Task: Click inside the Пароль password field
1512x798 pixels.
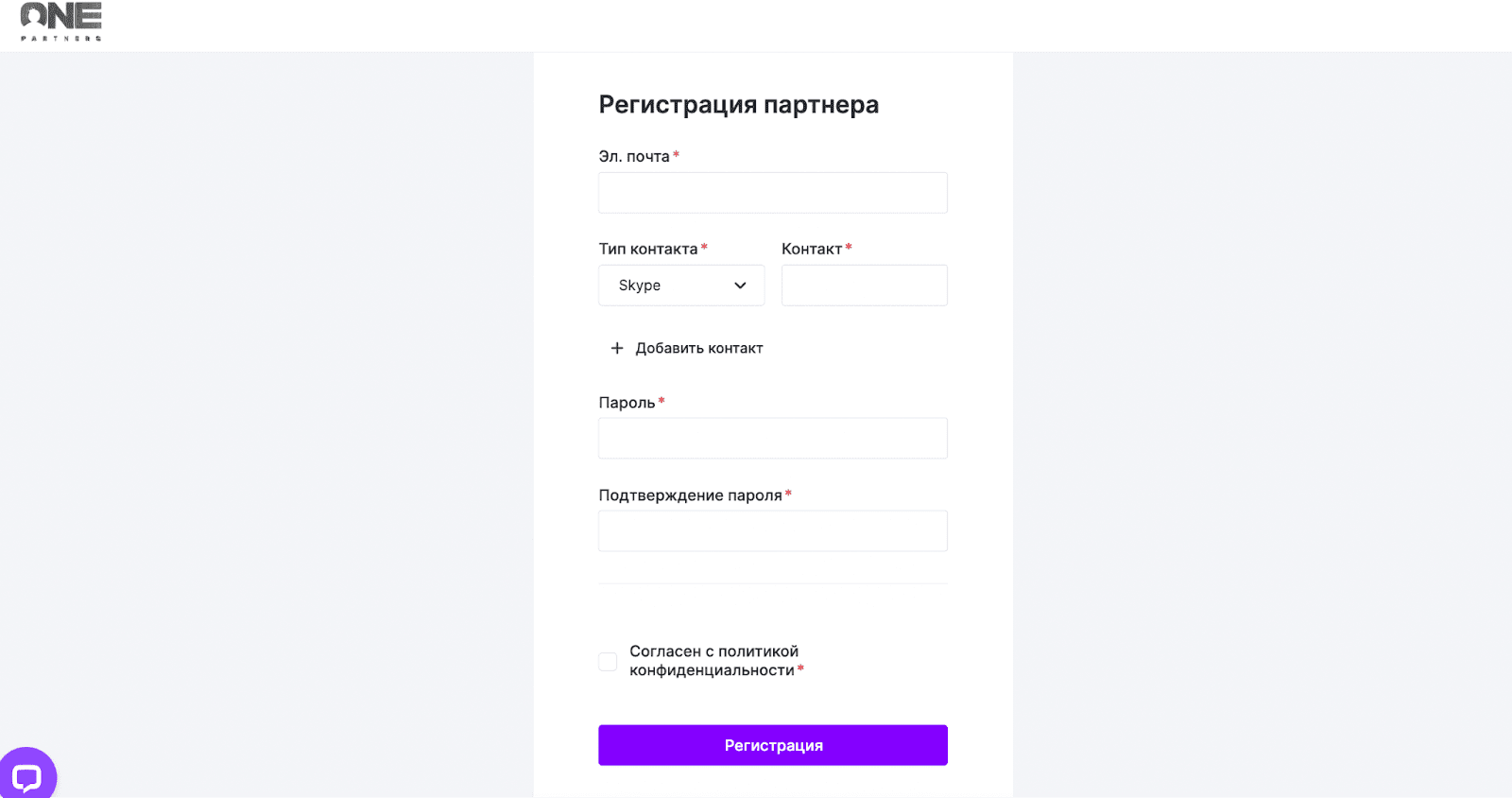Action: (771, 438)
